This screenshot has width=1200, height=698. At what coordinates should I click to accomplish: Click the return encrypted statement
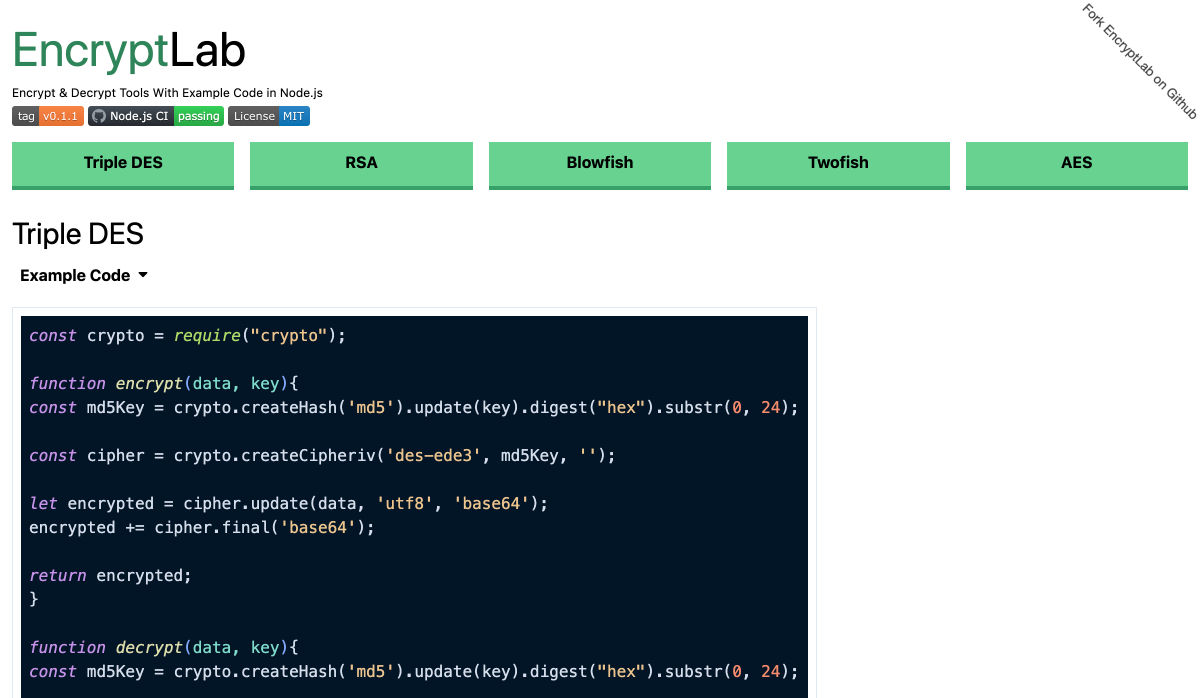pos(109,576)
